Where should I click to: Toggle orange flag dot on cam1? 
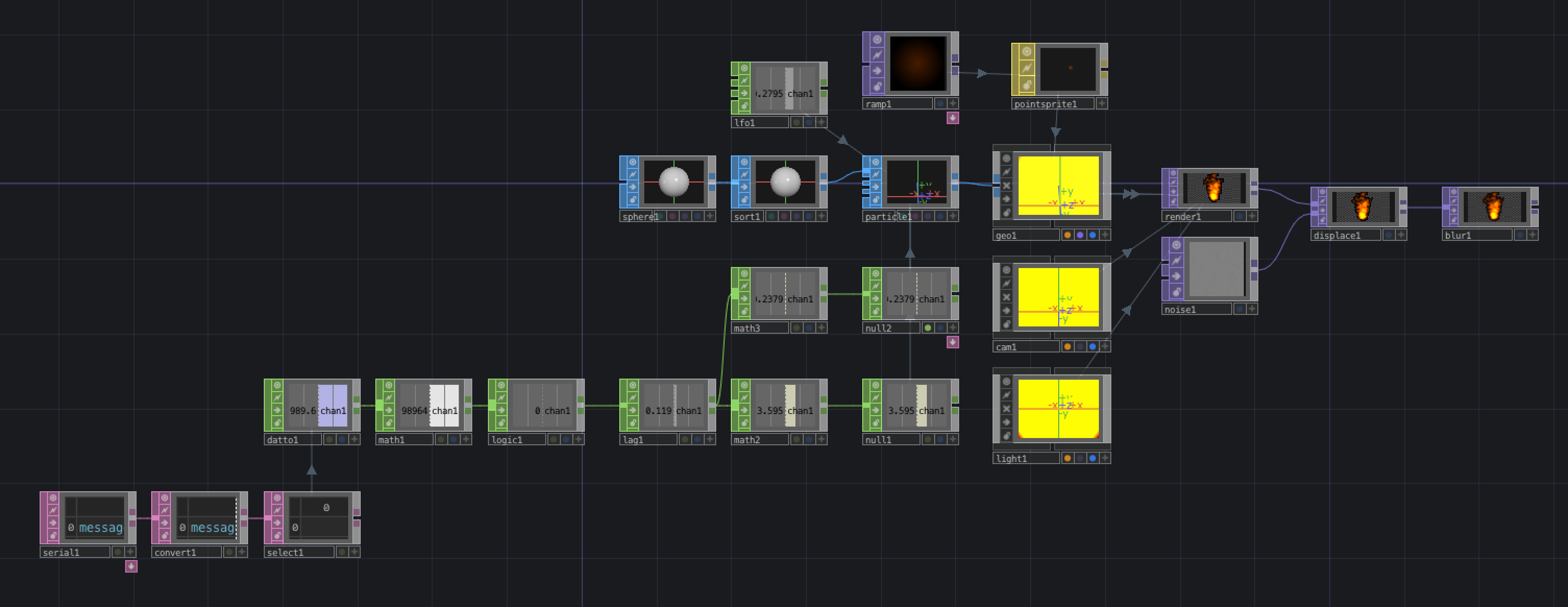1067,347
